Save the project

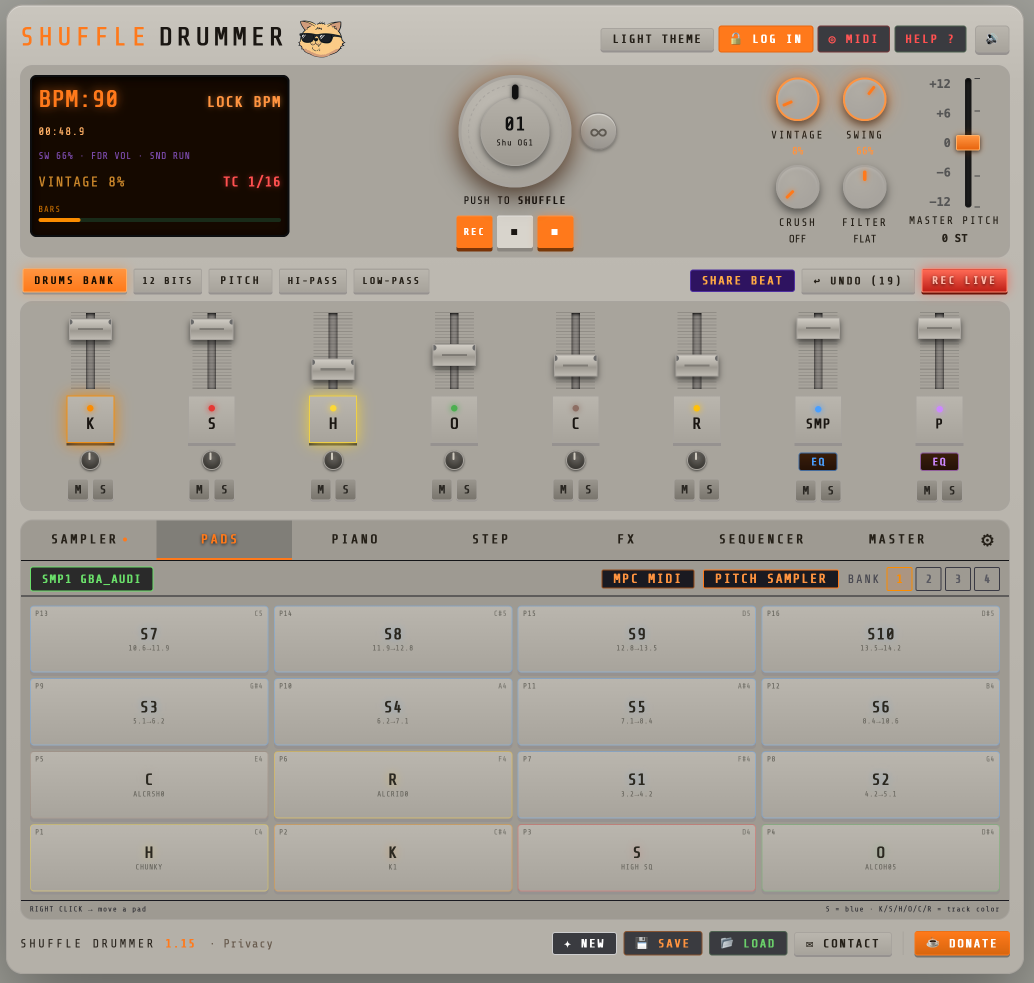click(x=663, y=943)
